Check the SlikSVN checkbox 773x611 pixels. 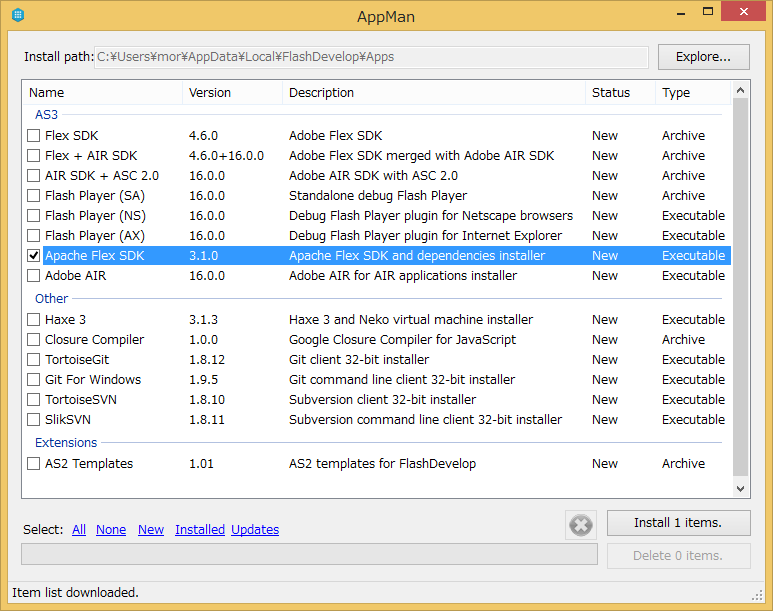tap(34, 420)
